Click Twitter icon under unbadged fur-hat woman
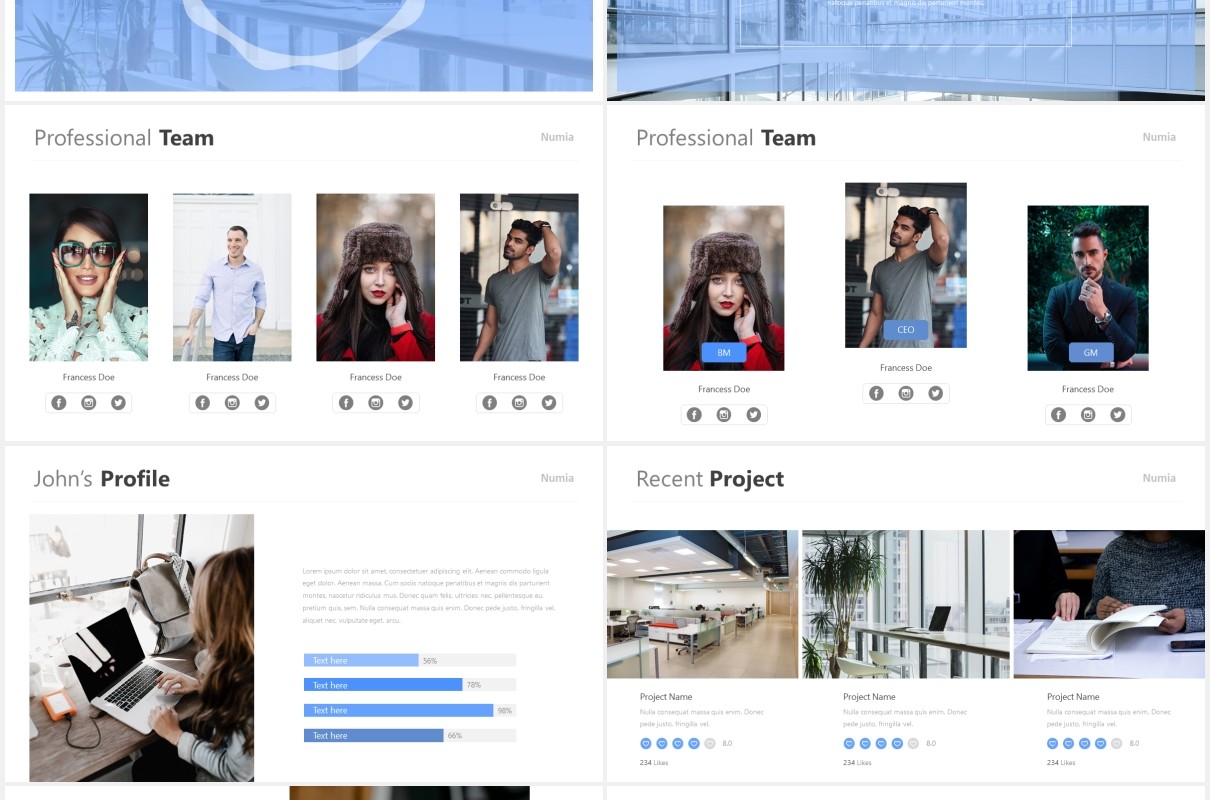1210x800 pixels. pyautogui.click(x=405, y=403)
